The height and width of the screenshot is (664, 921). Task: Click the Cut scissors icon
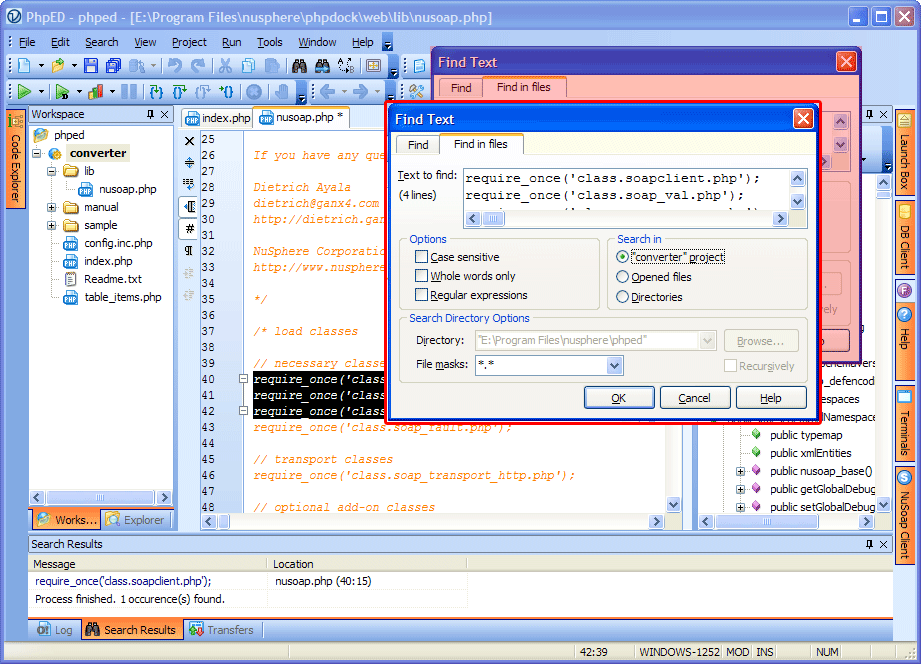(x=225, y=65)
